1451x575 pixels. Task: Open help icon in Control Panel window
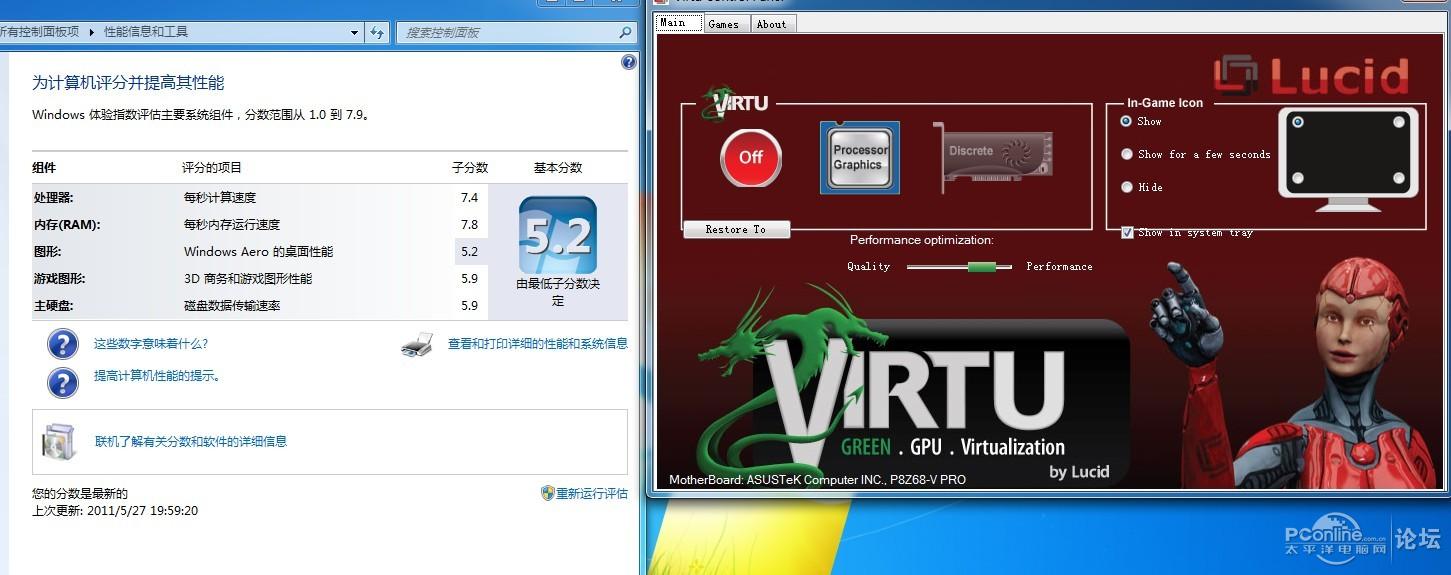pos(629,62)
